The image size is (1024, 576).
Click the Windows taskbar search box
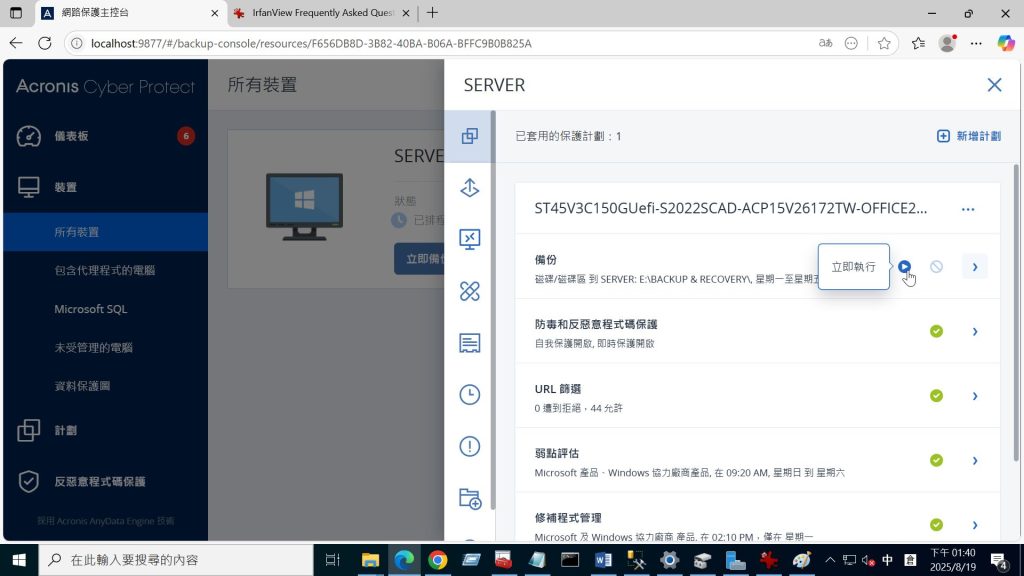(175, 560)
